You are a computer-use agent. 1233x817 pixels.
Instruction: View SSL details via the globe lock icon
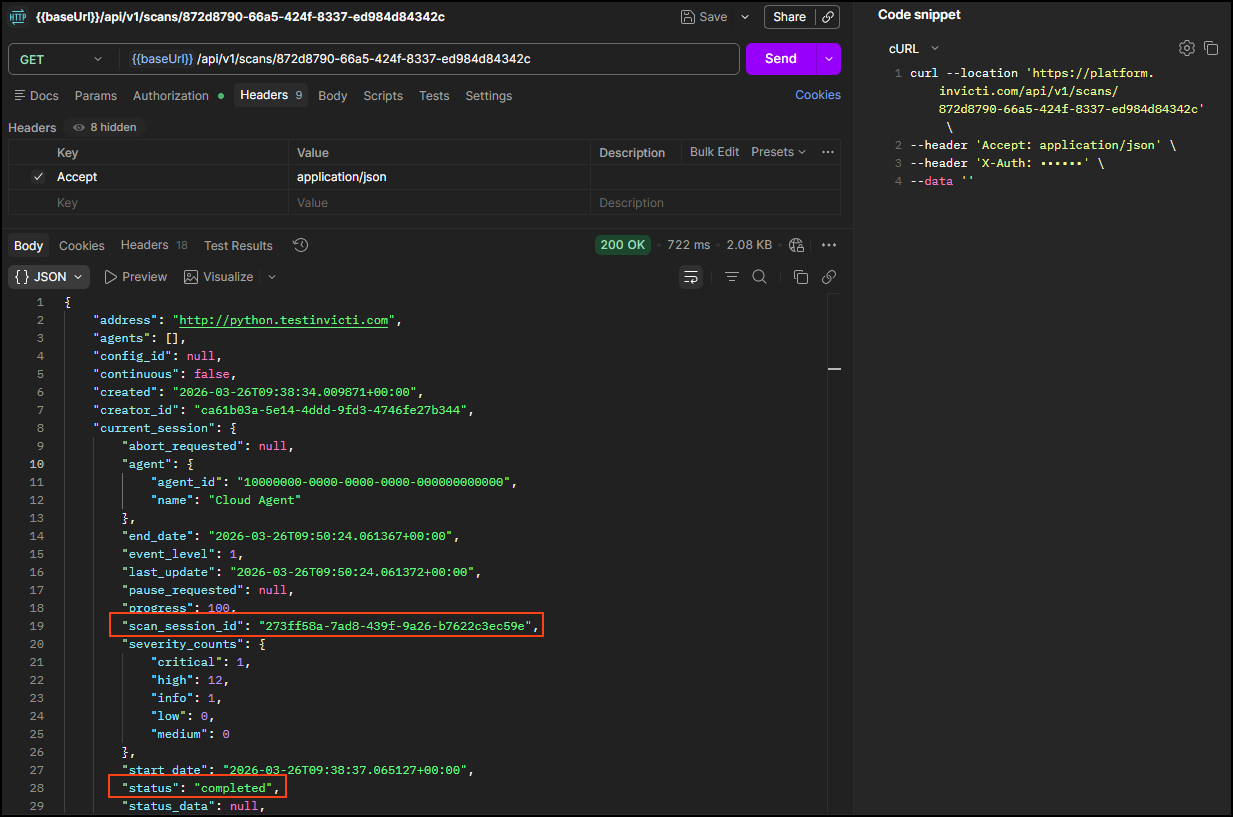[796, 244]
